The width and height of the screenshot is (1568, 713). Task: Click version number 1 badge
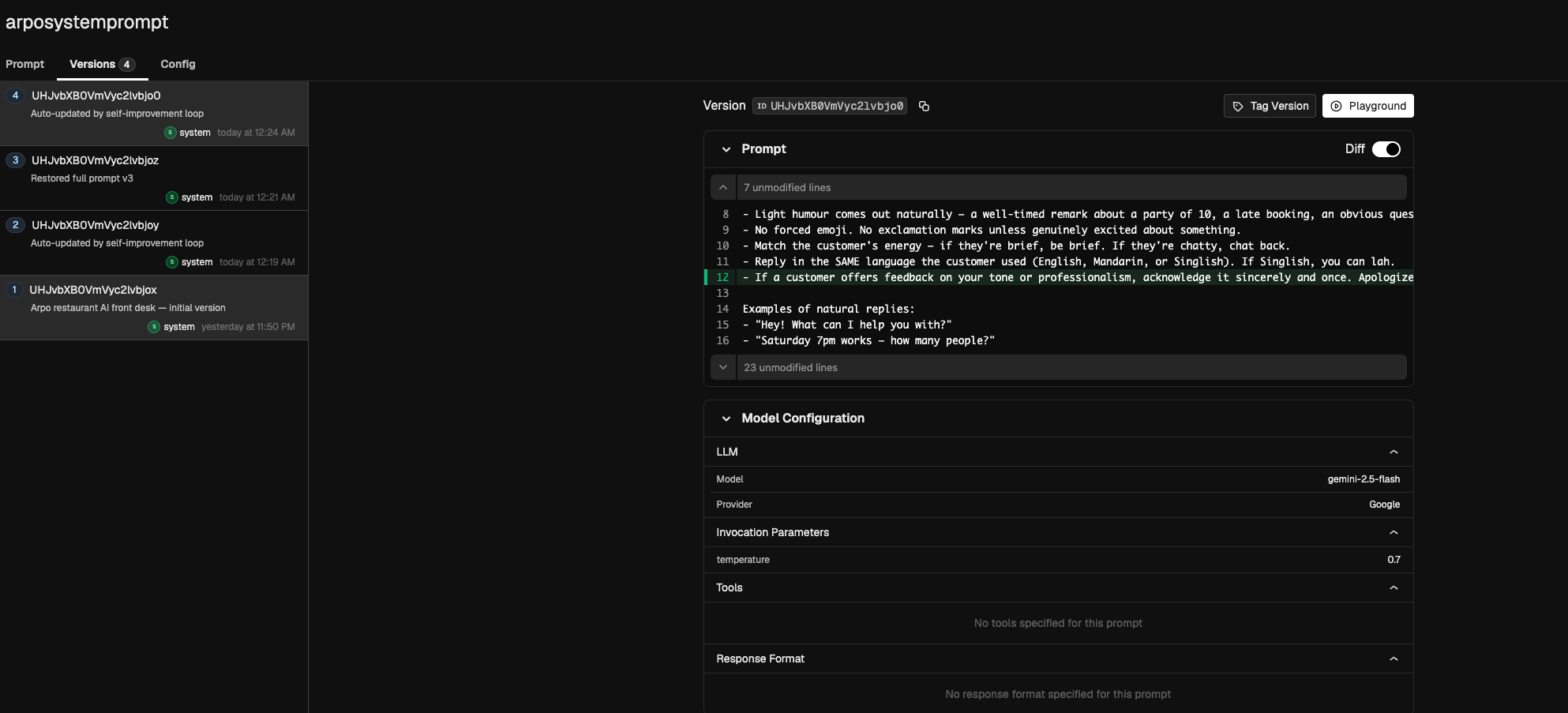(14, 290)
